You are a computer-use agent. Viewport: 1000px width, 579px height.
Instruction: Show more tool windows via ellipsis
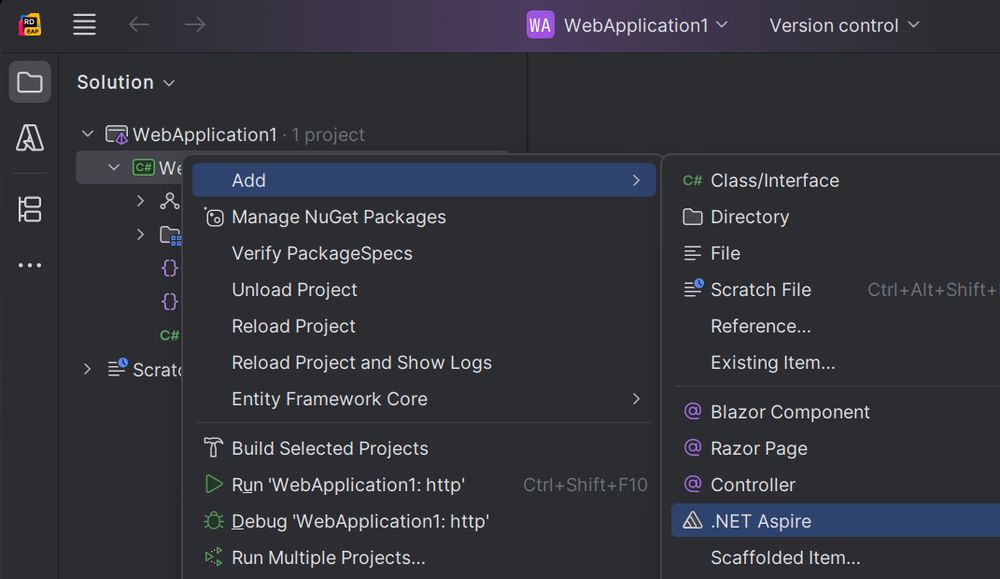pos(29,265)
